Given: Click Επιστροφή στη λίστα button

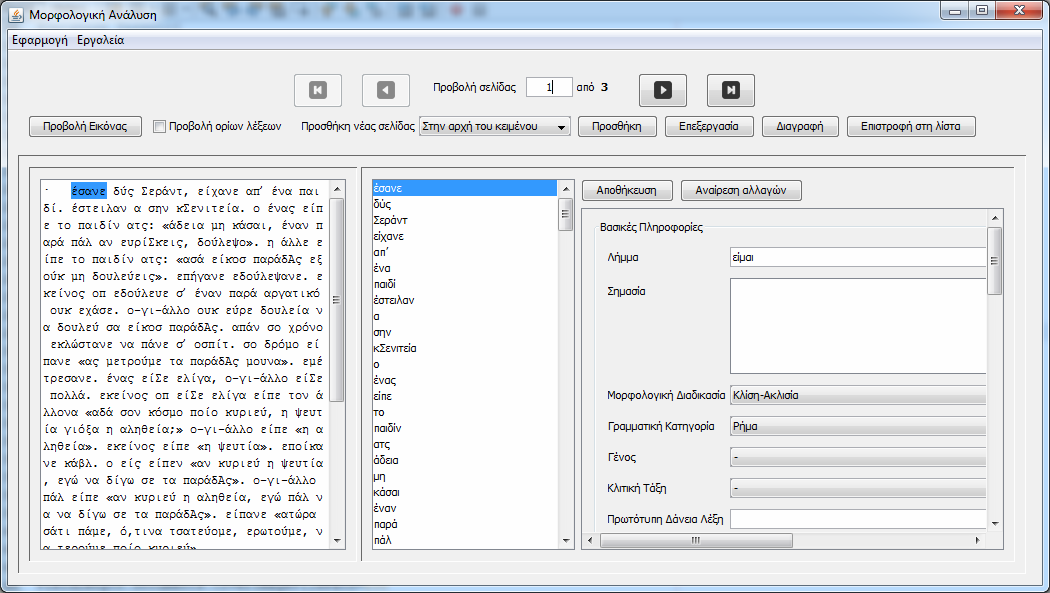Looking at the screenshot, I should (x=911, y=126).
